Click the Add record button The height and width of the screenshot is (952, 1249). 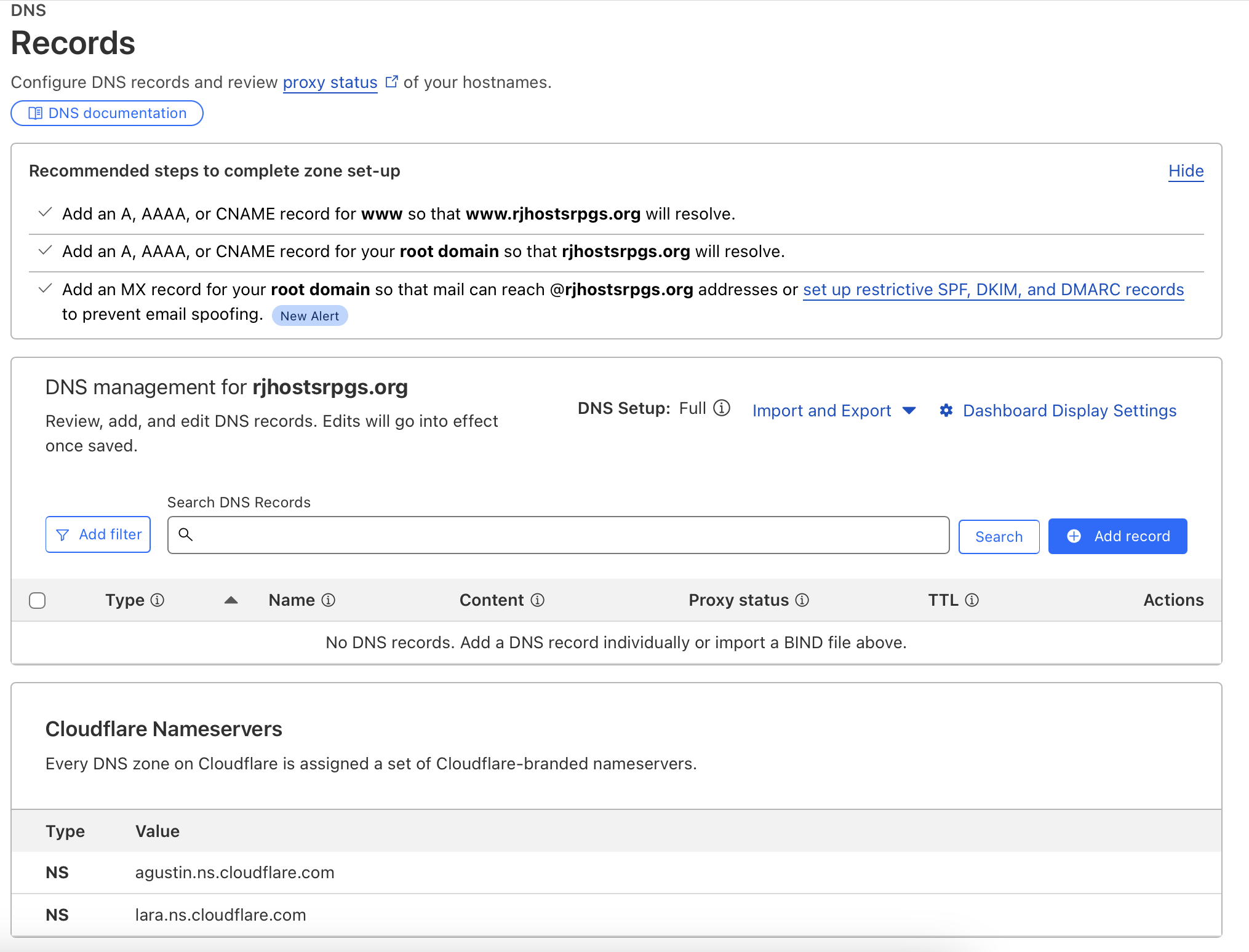(x=1117, y=536)
